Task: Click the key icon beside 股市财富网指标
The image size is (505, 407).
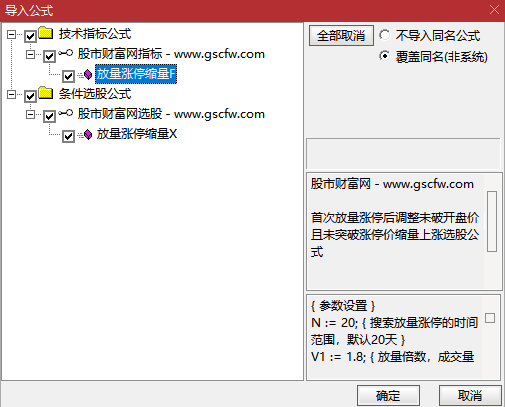Action: [x=65, y=53]
